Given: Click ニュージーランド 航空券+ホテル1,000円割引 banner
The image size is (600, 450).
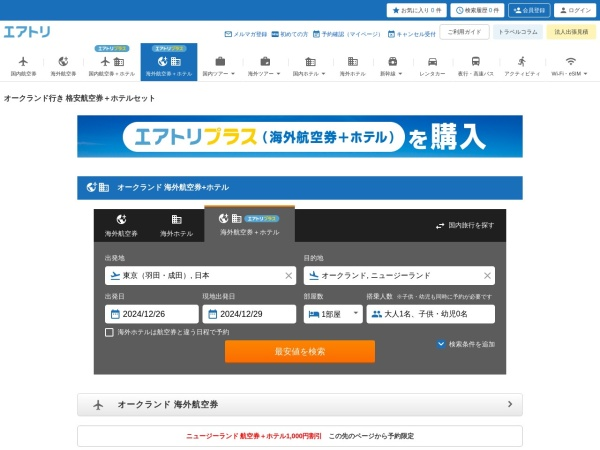Looking at the screenshot, I should coord(300,436).
